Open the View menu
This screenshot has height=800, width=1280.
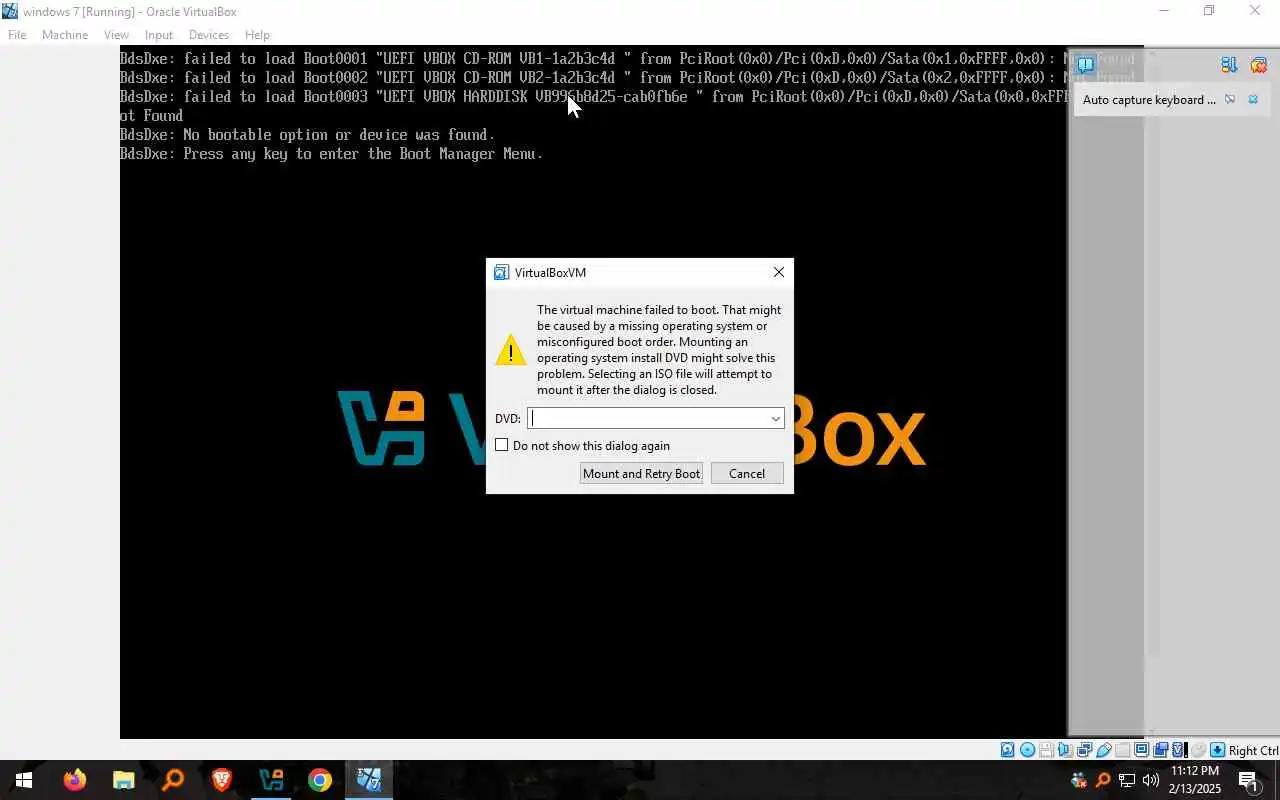(116, 34)
